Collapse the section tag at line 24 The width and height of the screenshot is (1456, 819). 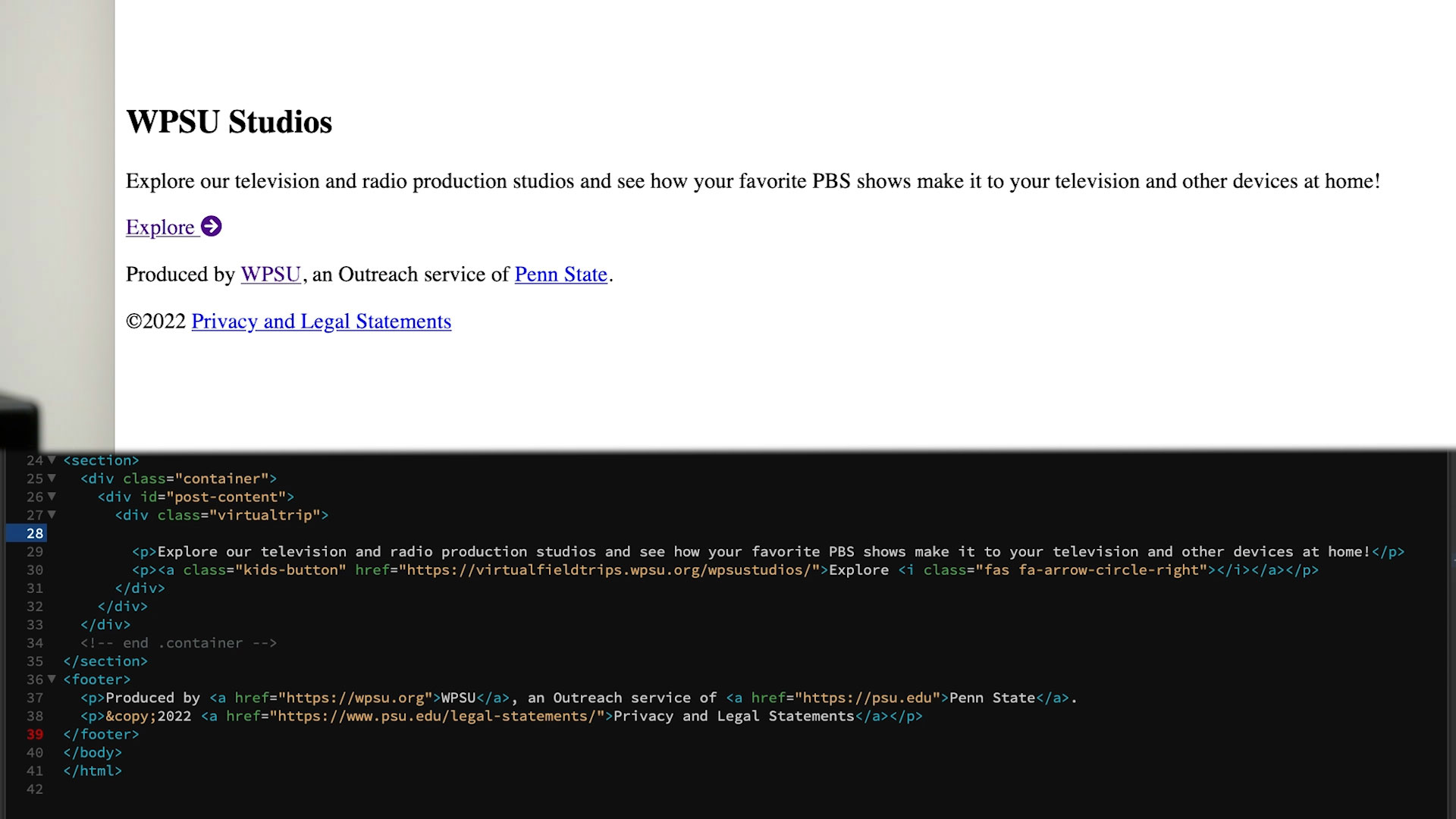click(52, 460)
